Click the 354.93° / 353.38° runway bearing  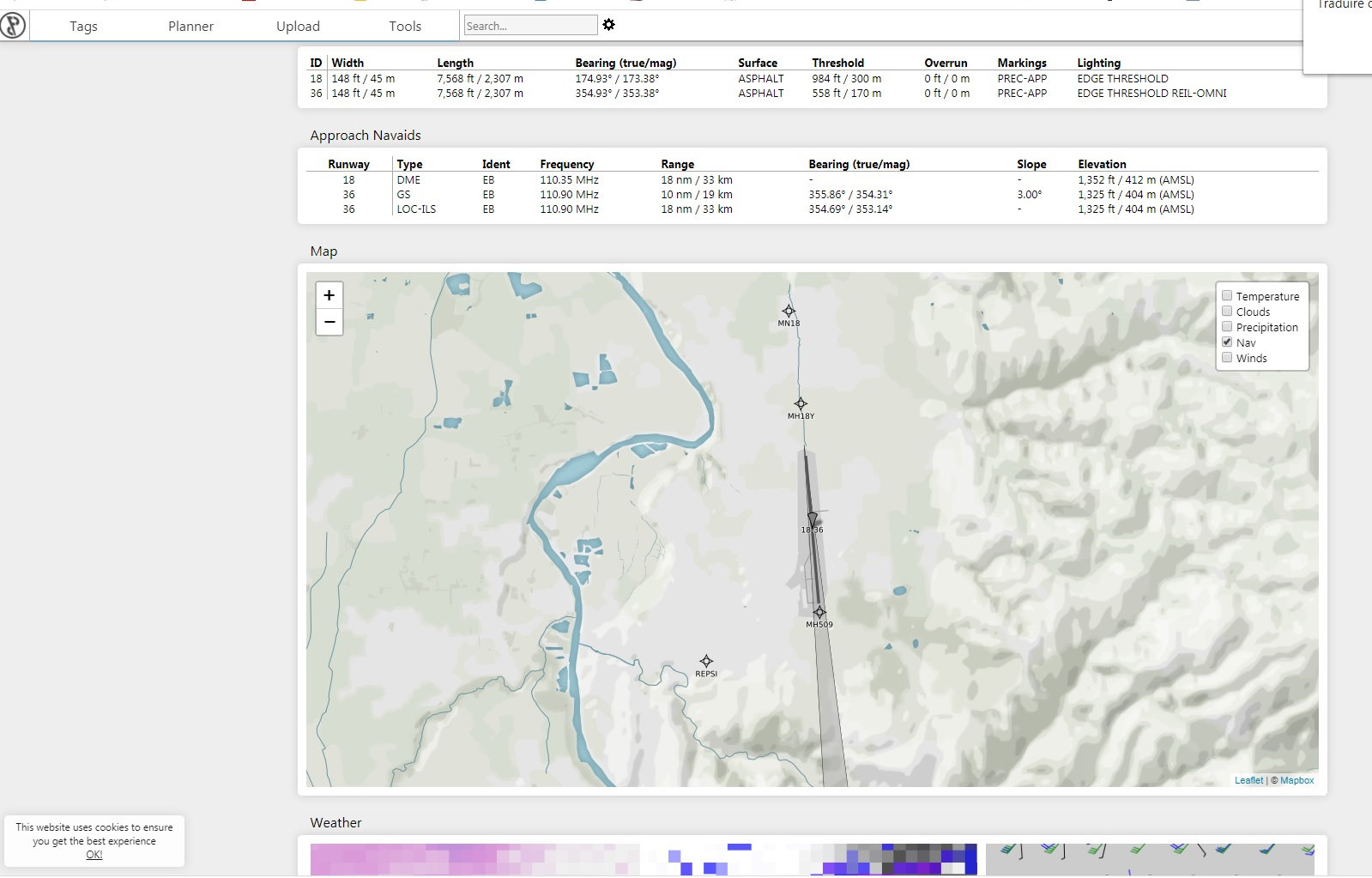(617, 94)
